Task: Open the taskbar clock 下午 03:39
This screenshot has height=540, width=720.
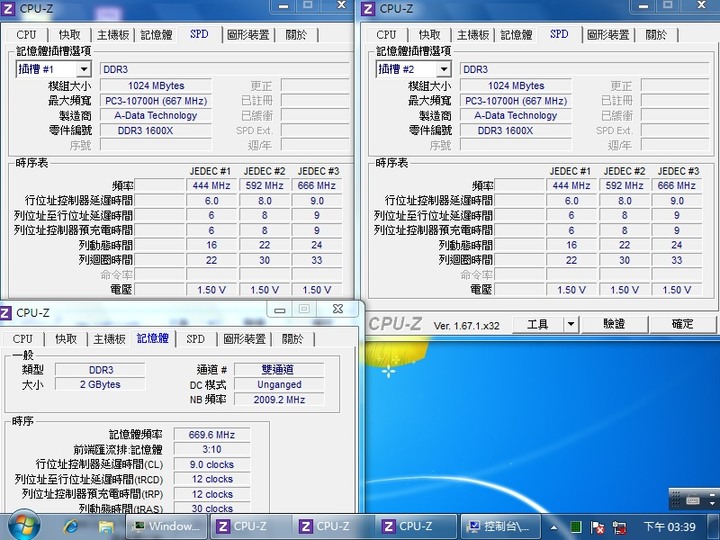Action: coord(669,527)
